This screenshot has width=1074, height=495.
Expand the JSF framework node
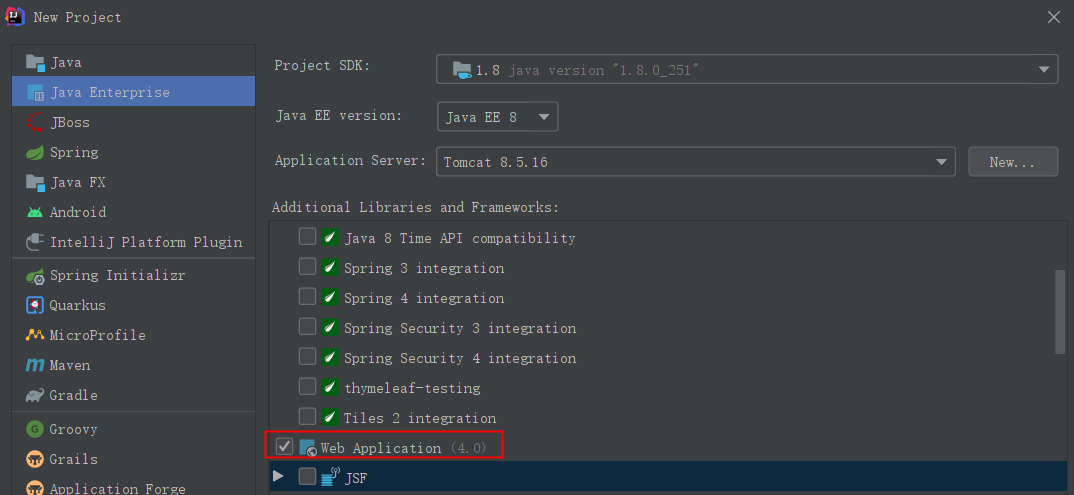278,476
